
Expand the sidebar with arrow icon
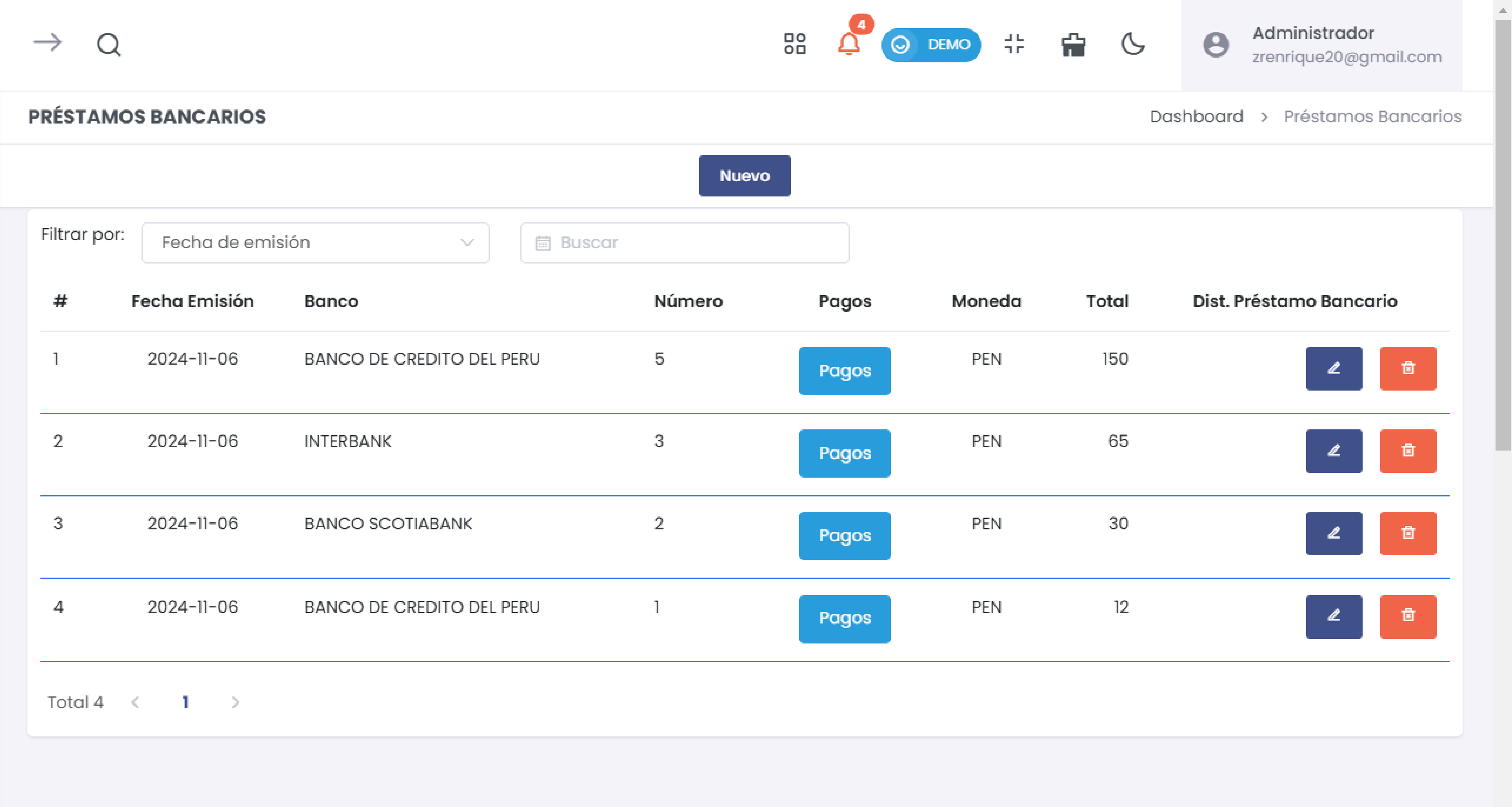(47, 43)
